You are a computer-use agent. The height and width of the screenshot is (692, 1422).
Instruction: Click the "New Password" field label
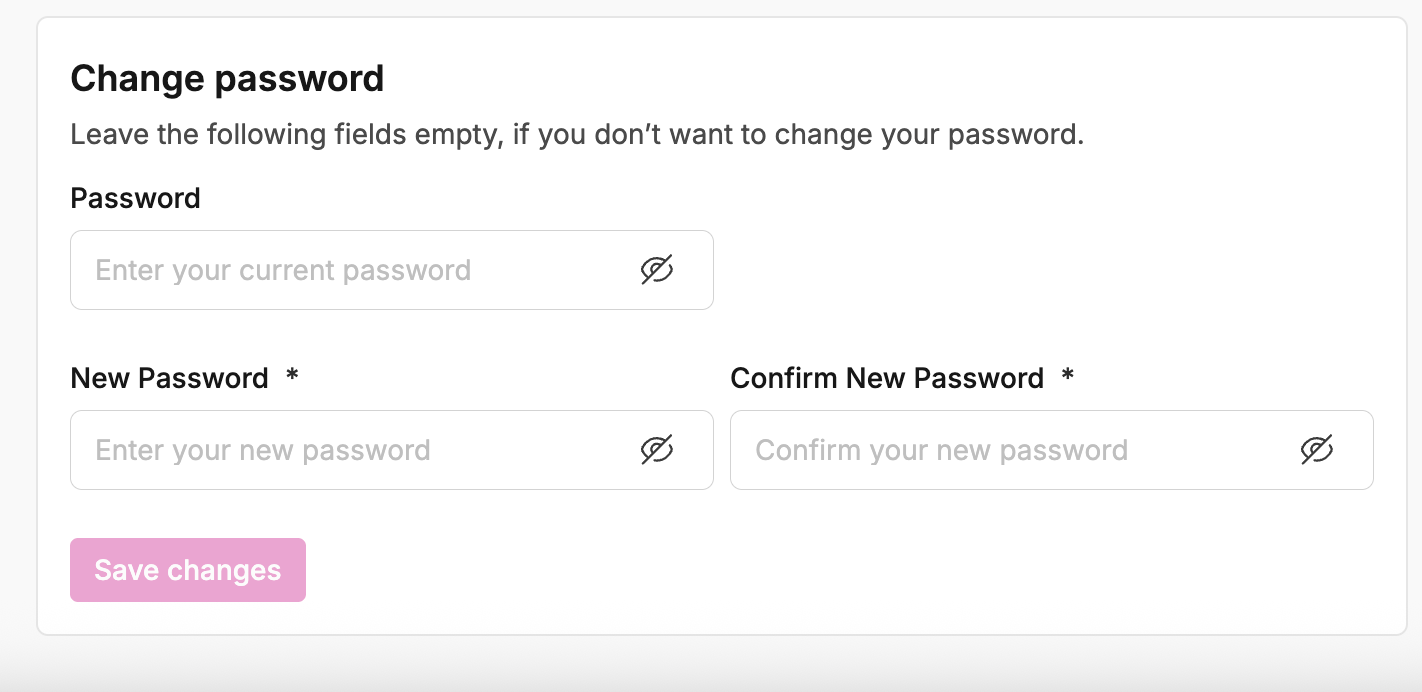169,378
